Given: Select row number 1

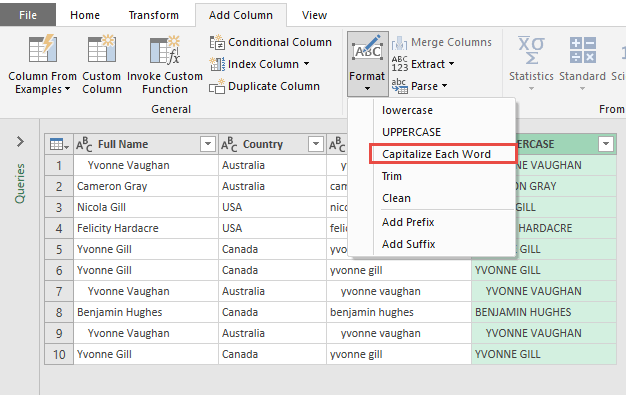Looking at the screenshot, I should click(59, 165).
